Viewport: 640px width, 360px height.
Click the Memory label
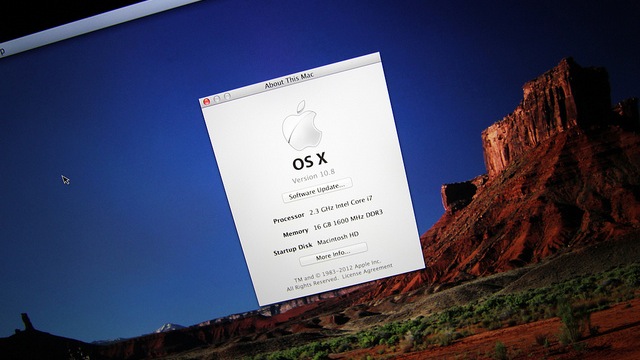click(296, 233)
